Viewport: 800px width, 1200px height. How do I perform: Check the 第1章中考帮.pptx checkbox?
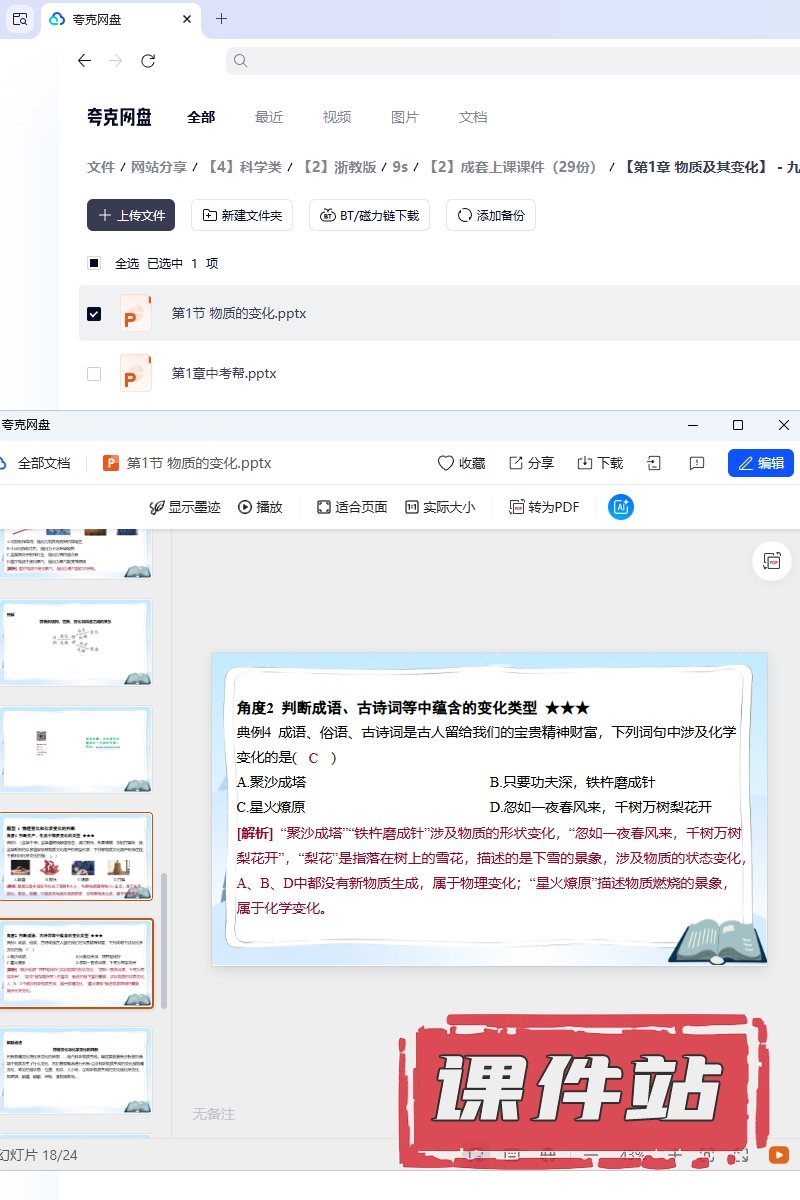(94, 373)
